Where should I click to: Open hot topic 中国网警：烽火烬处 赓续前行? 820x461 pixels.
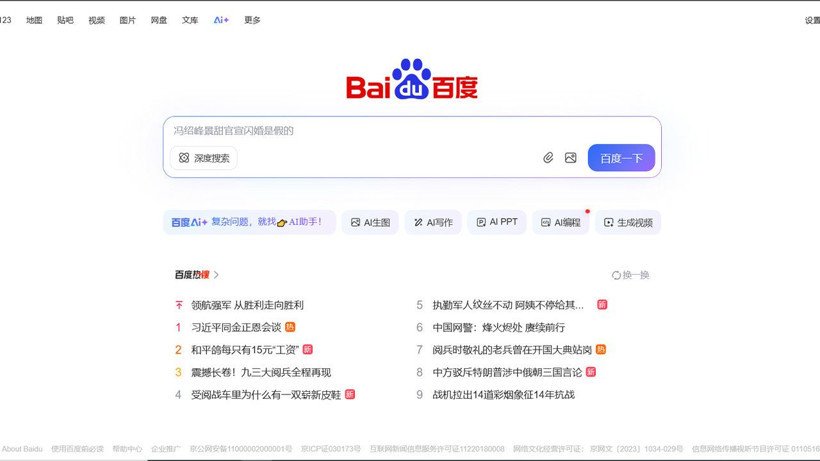(x=498, y=327)
